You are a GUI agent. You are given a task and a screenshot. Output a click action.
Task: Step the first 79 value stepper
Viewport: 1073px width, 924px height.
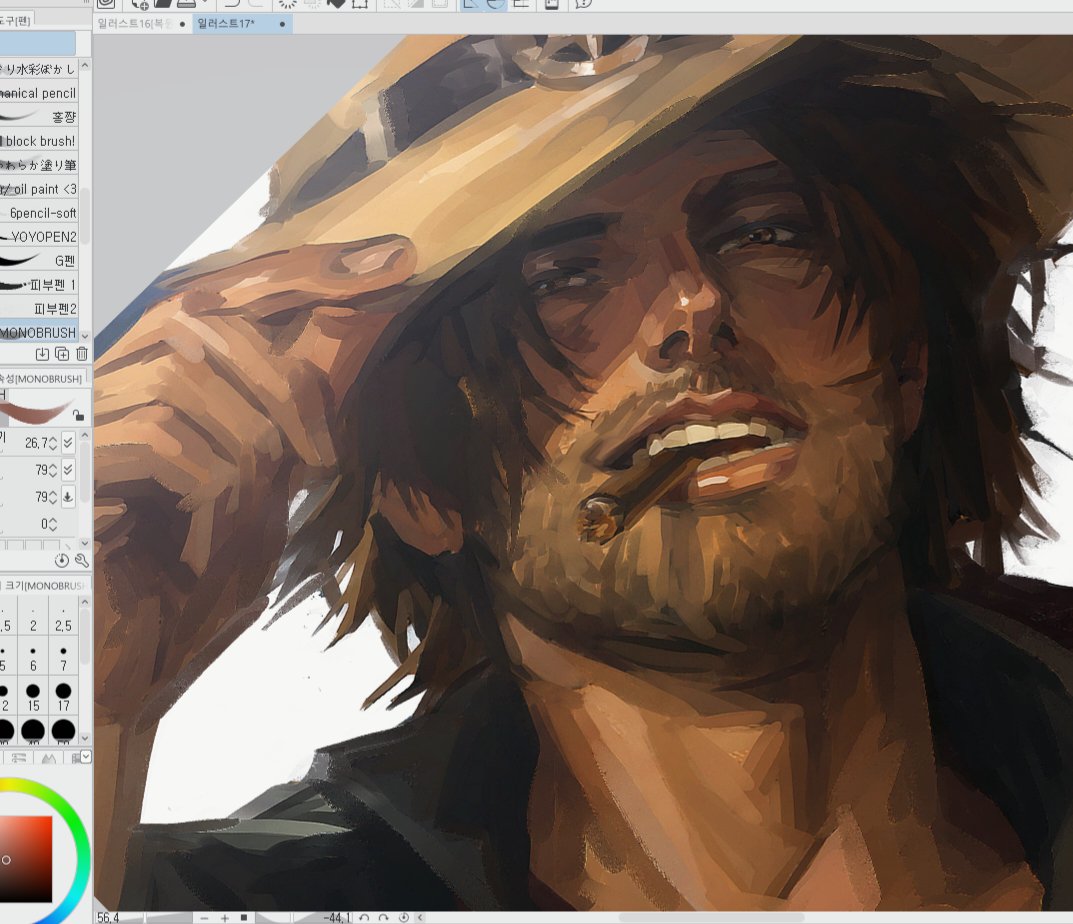pos(53,470)
